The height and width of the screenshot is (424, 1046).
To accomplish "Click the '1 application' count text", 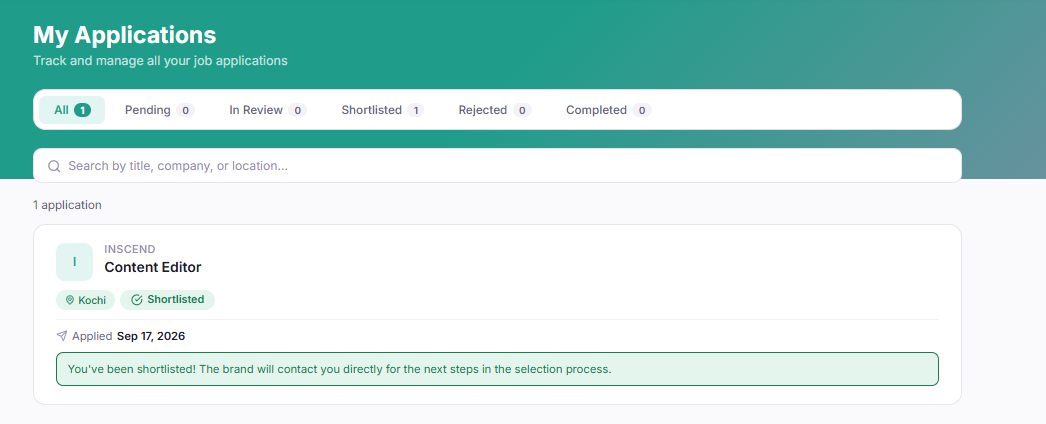I will point(67,205).
